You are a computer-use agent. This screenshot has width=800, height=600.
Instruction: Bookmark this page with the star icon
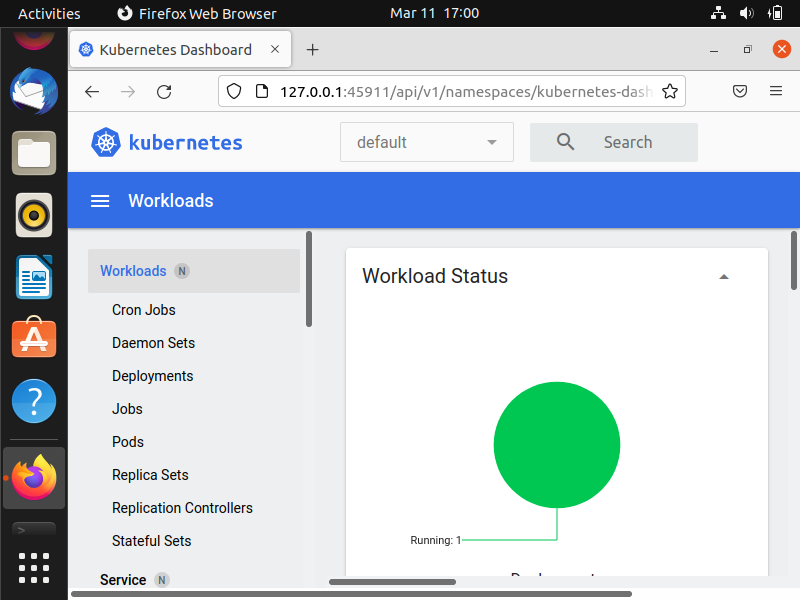coord(670,91)
